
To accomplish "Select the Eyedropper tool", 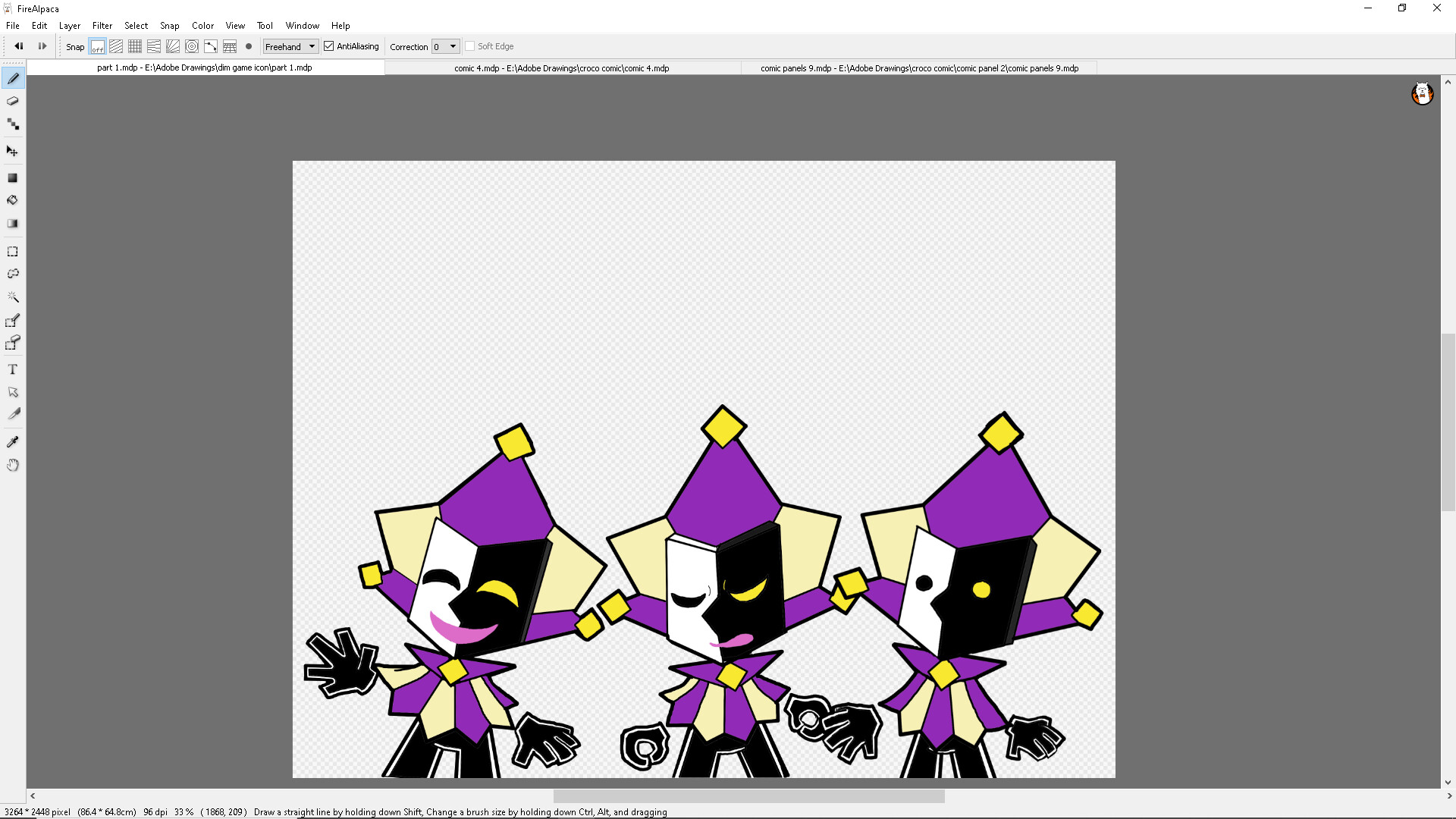I will click(13, 441).
